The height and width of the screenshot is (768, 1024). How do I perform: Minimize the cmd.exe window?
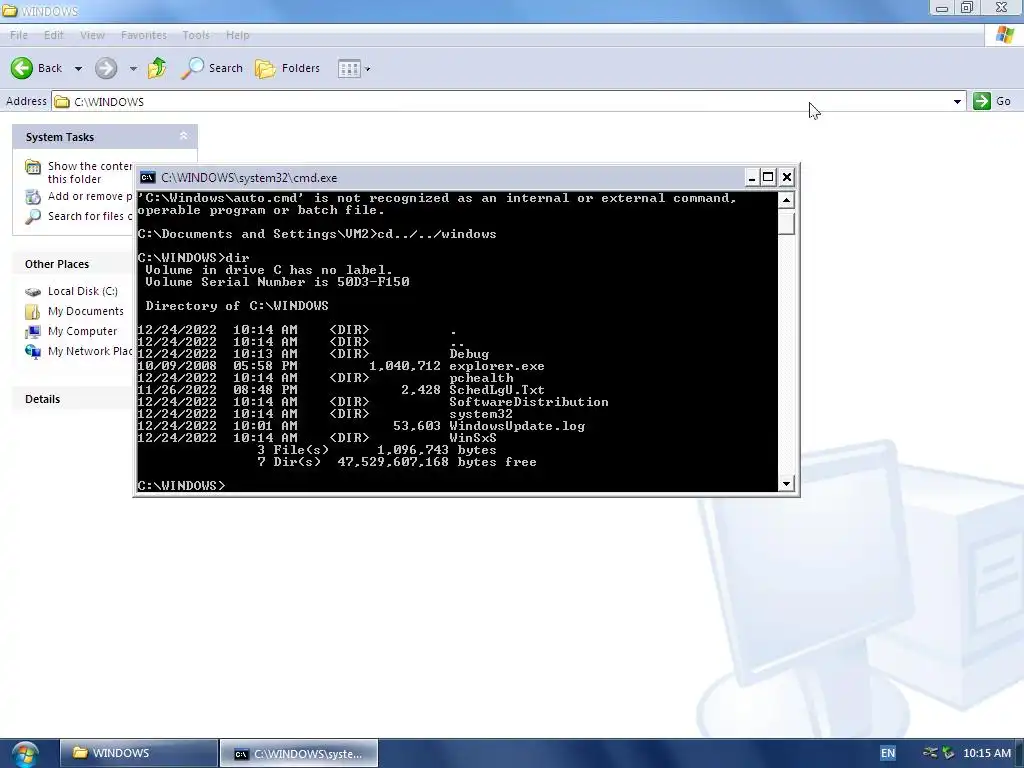click(x=752, y=178)
